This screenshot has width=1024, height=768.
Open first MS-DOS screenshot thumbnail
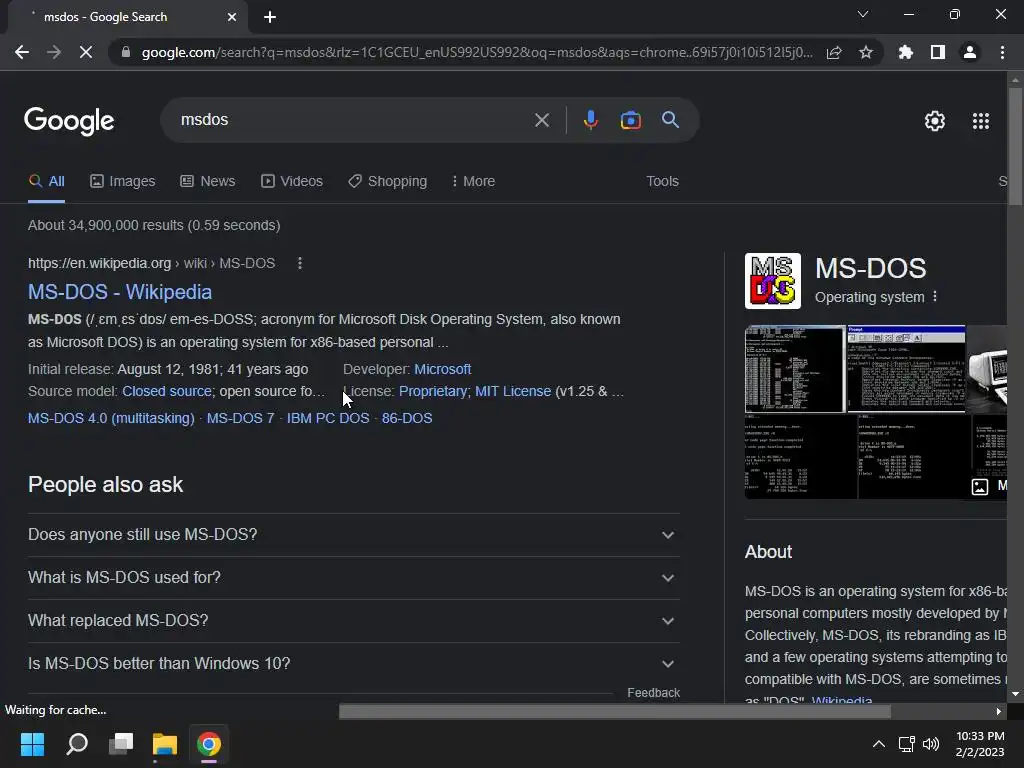pos(795,369)
